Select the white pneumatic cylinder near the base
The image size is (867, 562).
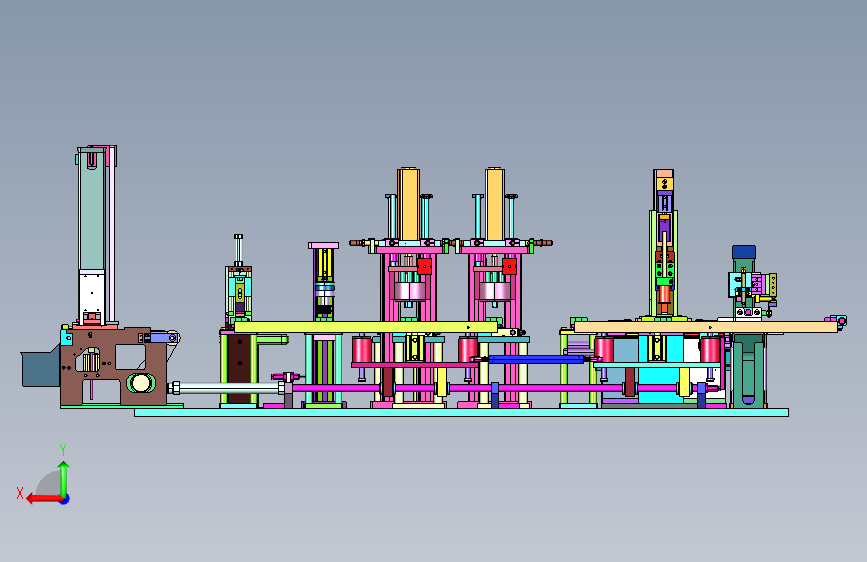pyautogui.click(x=226, y=388)
